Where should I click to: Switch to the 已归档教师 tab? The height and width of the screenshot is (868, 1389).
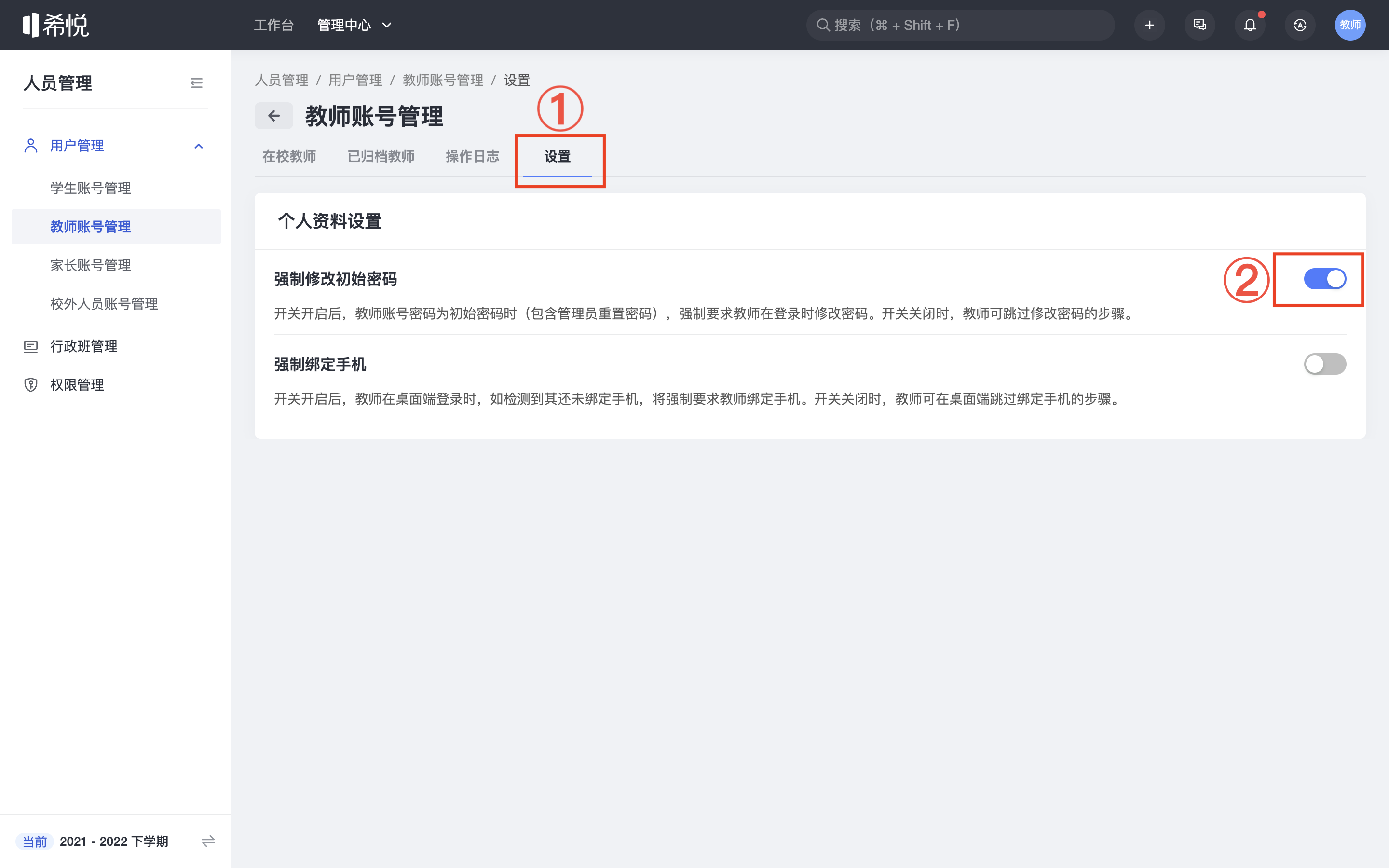pyautogui.click(x=381, y=156)
